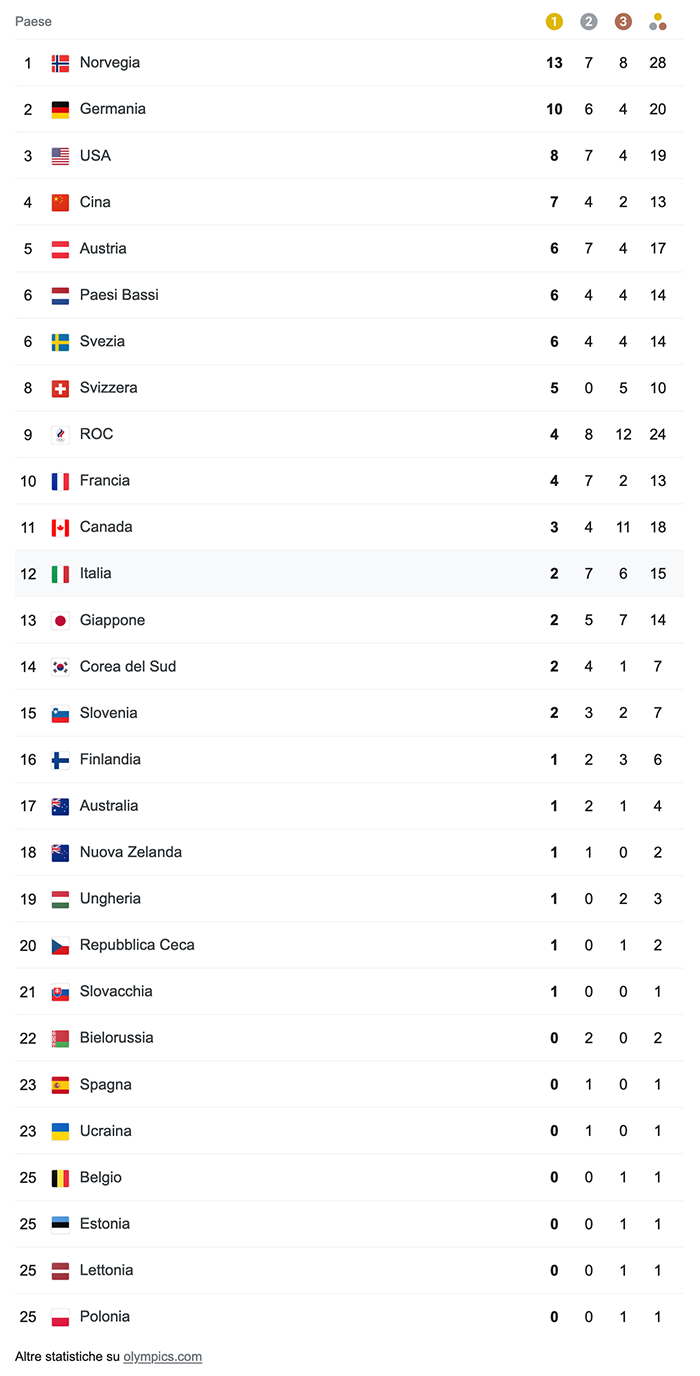
Task: Open the Germania country entry
Action: [x=112, y=109]
